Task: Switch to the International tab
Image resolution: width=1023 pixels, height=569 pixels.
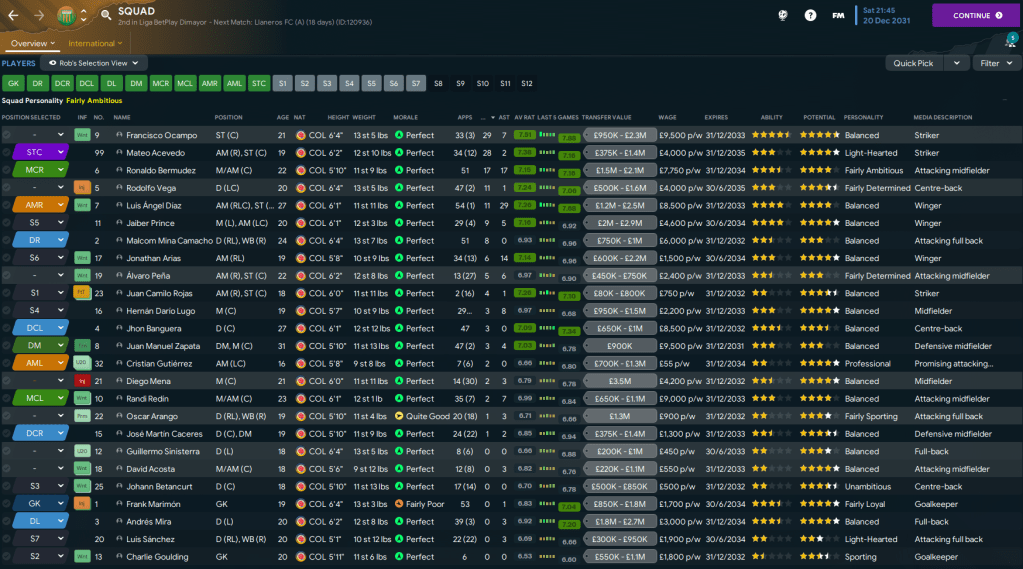Action: [x=95, y=43]
